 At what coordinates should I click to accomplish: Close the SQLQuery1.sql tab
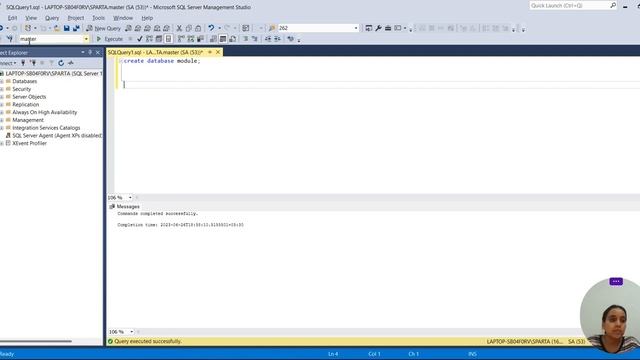coord(218,52)
